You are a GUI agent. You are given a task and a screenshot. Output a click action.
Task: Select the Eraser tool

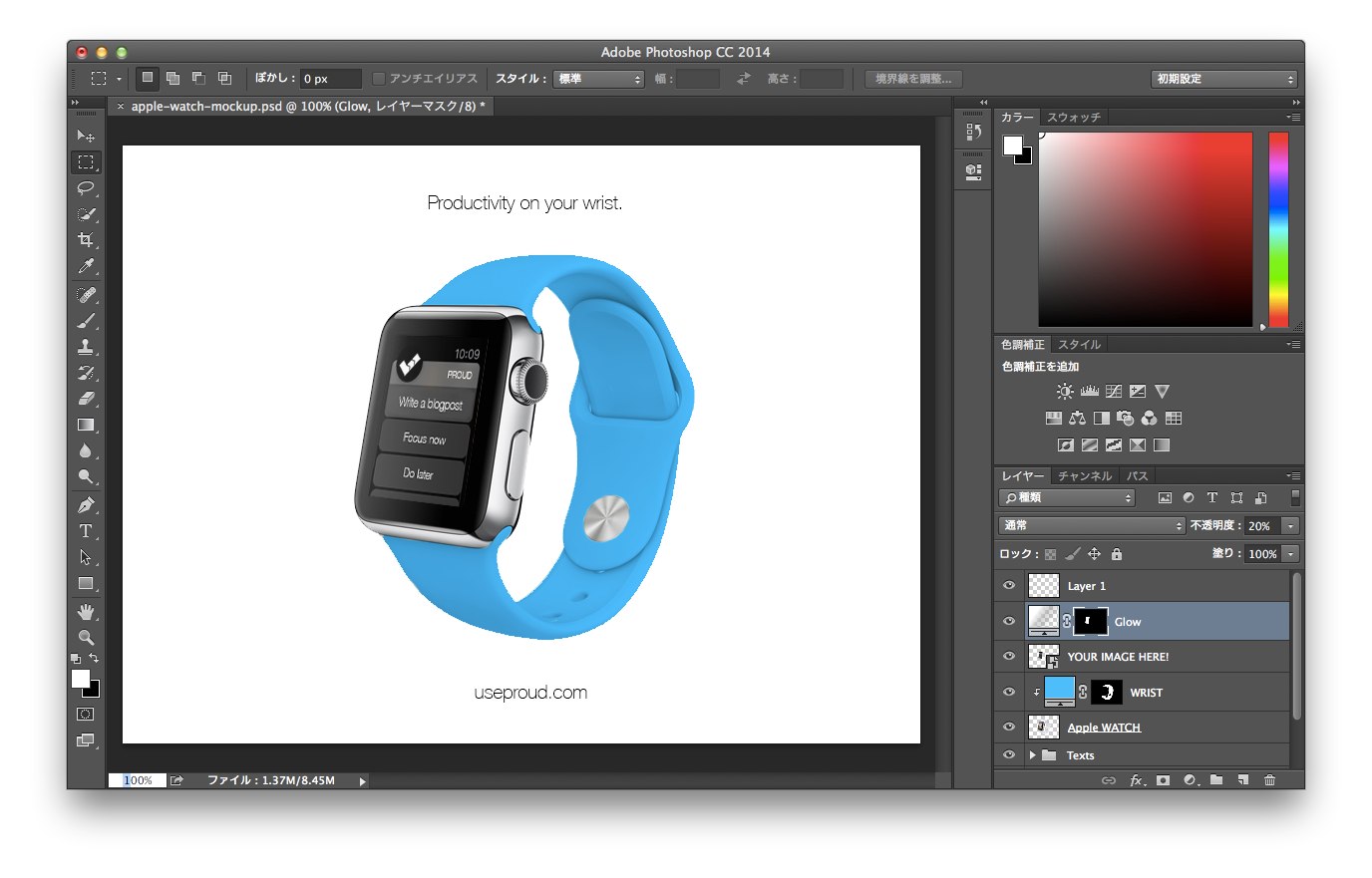coord(86,399)
